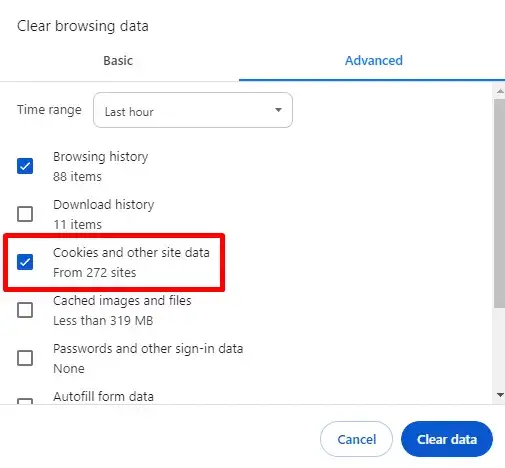Cancel the clear browsing data dialog
The height and width of the screenshot is (468, 505).
tap(356, 439)
